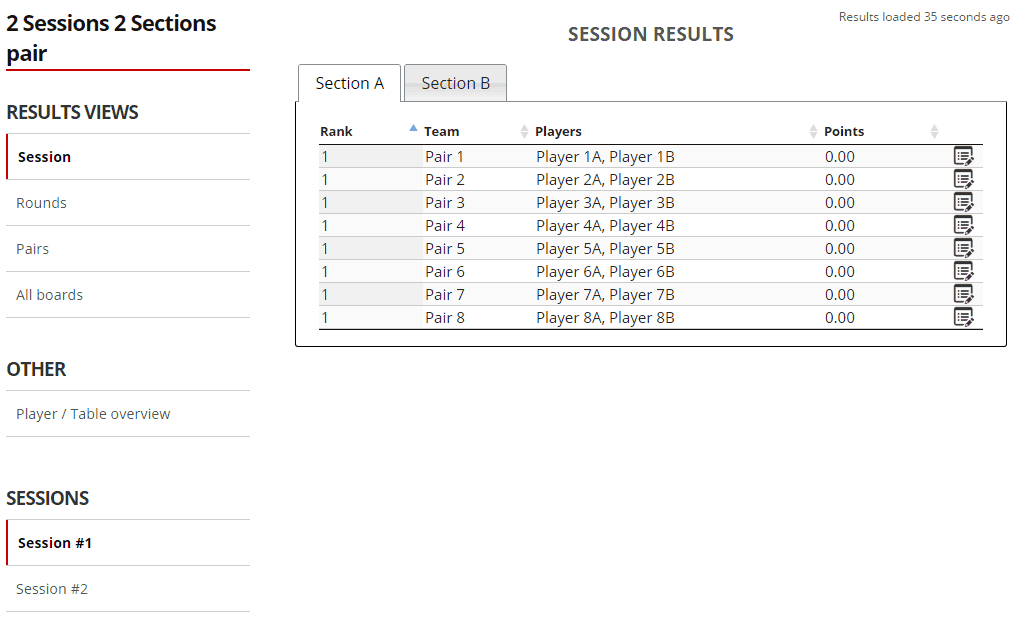The image size is (1018, 620).
Task: Open scorecard icon for Pair 3
Action: coord(963,202)
